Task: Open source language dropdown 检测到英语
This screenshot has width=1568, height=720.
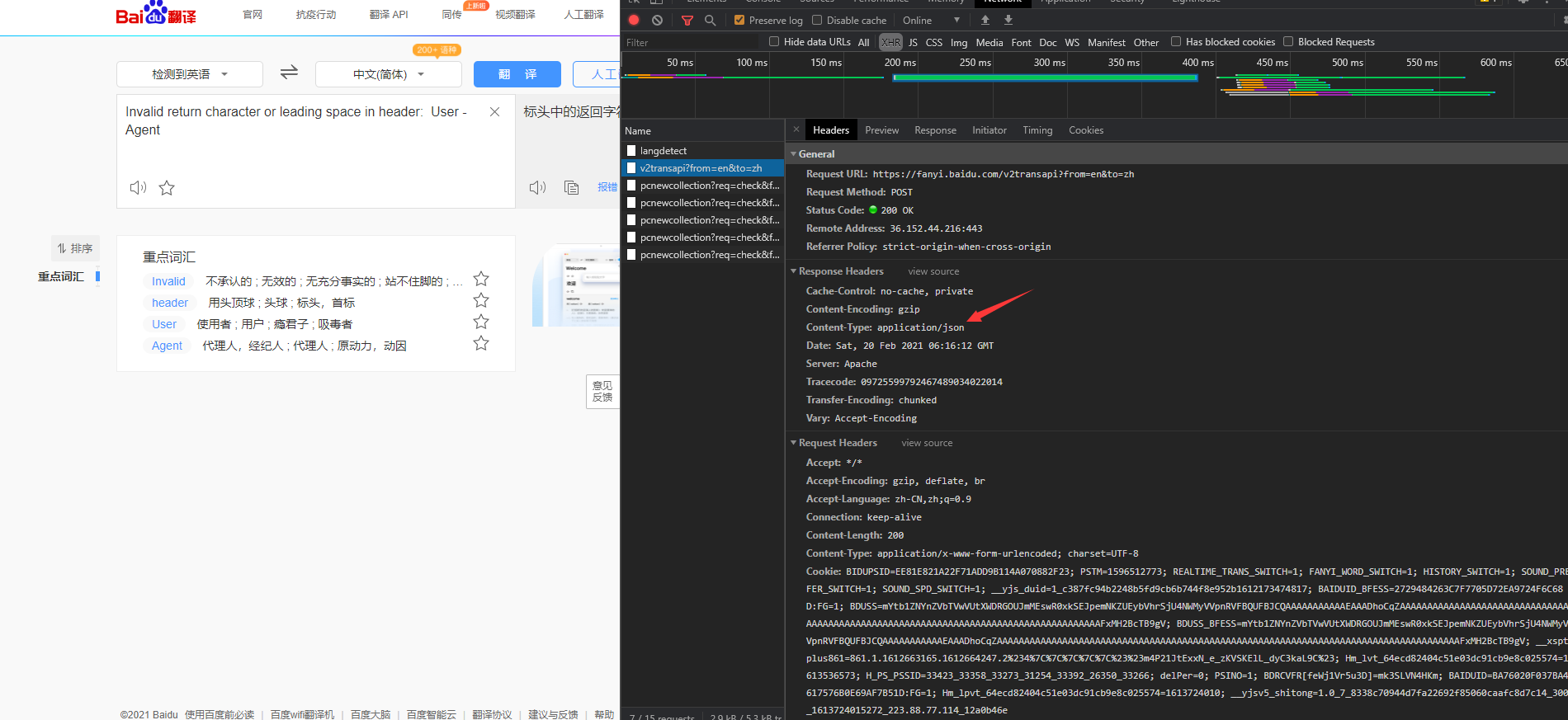Action: [x=190, y=74]
